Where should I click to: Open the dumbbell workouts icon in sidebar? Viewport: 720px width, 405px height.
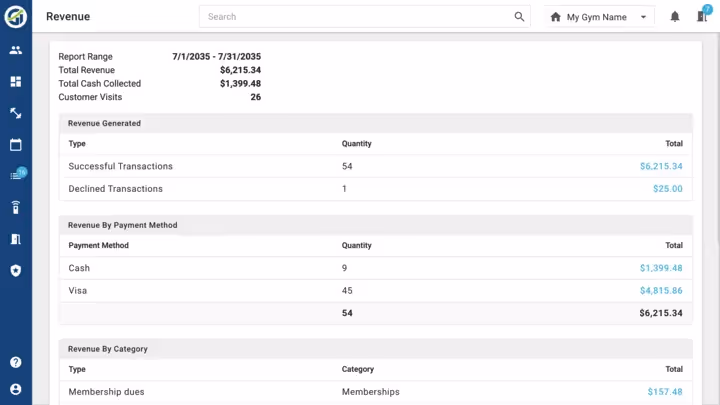[16, 113]
